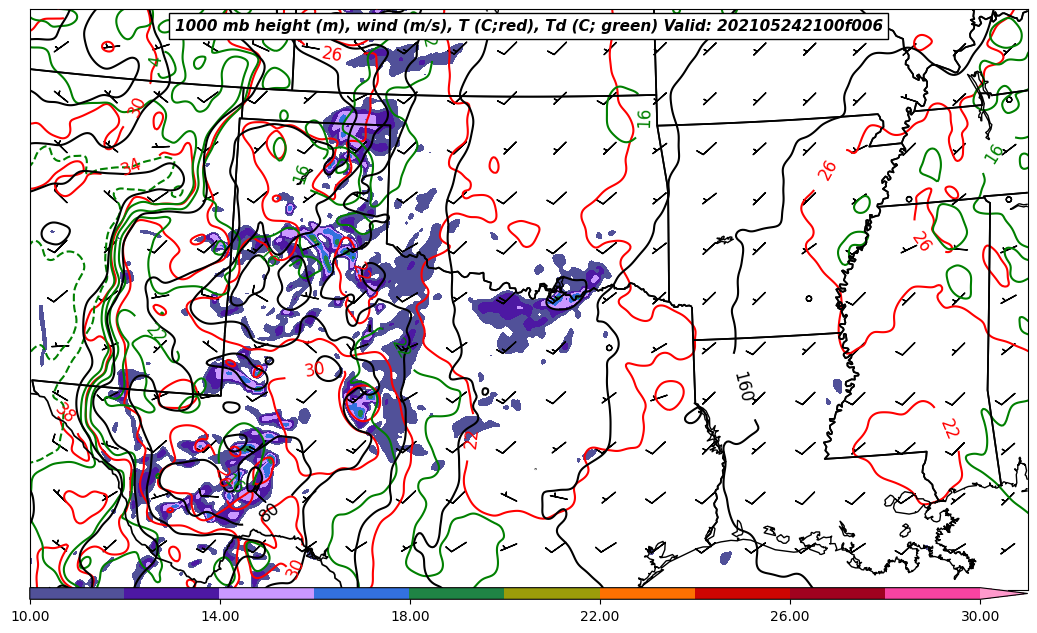Select the dark purple 12–14 colorbar segment
1037x633 pixels.
click(x=172, y=593)
